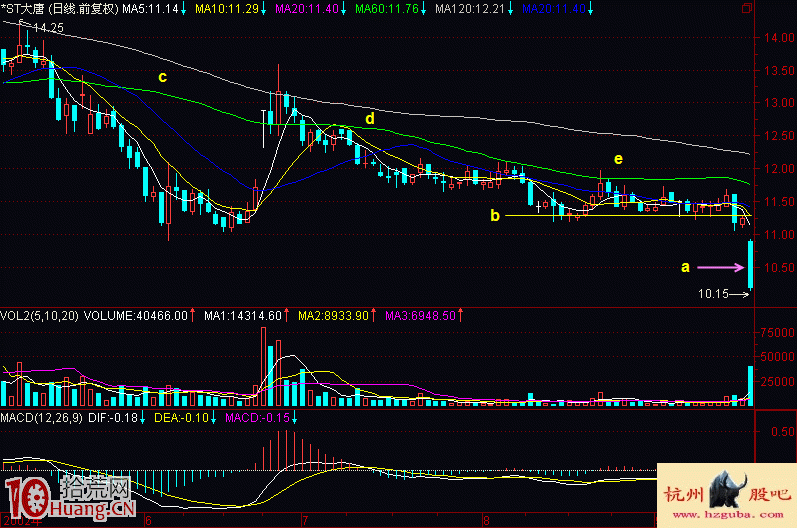Select the last cyan volume bar
This screenshot has width=797, height=528.
pos(750,386)
